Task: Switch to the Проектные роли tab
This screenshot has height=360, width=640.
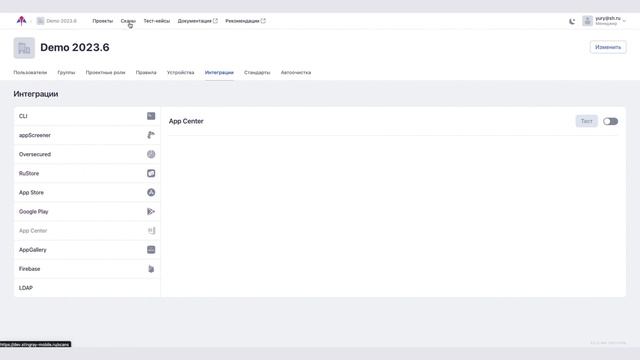Action: click(105, 72)
